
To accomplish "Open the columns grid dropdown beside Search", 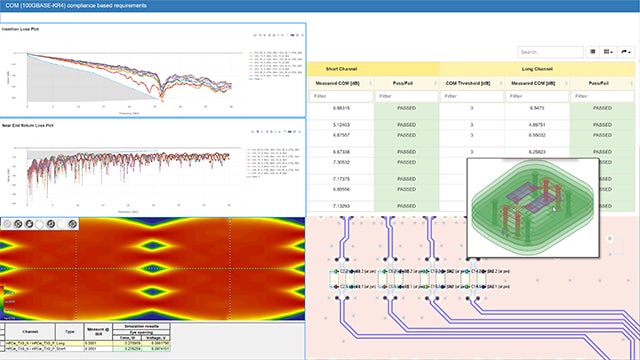I will (608, 52).
